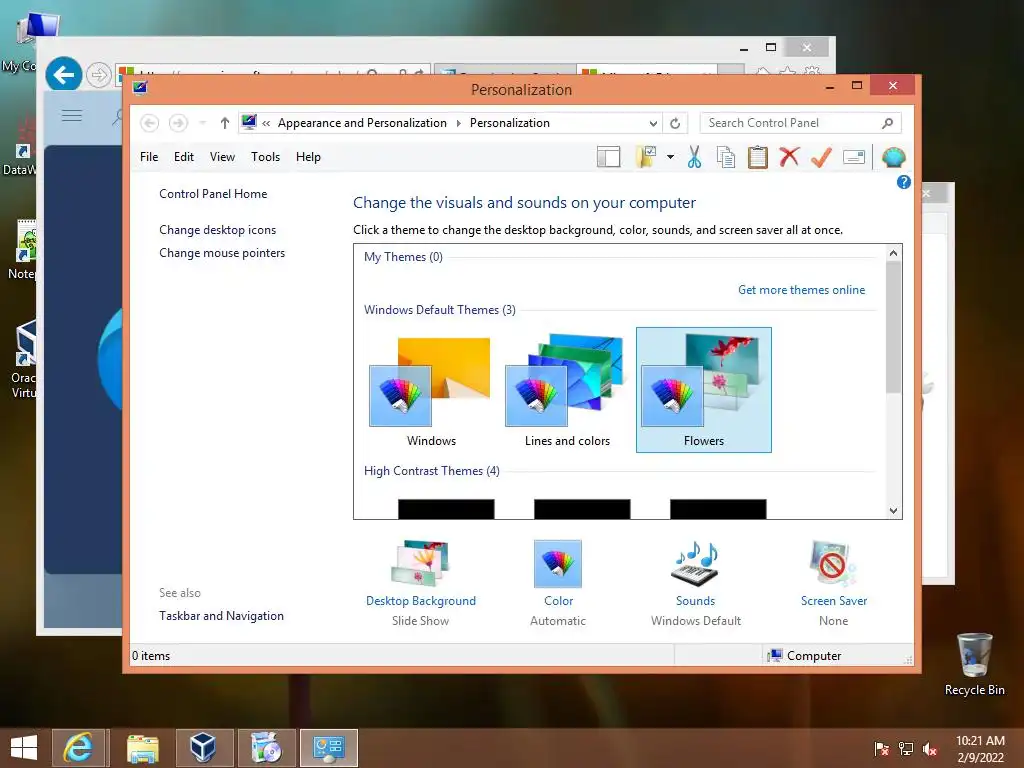Click the Personalization breadcrumb segment

(x=509, y=123)
